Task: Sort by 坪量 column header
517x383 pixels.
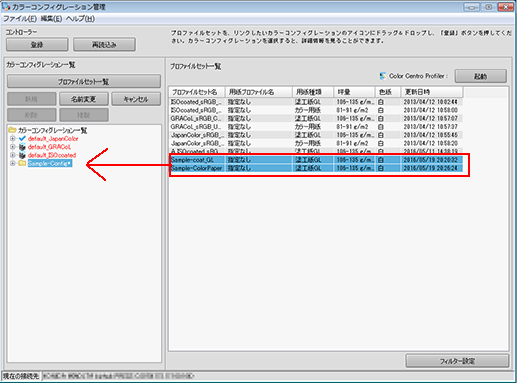Action: point(354,92)
